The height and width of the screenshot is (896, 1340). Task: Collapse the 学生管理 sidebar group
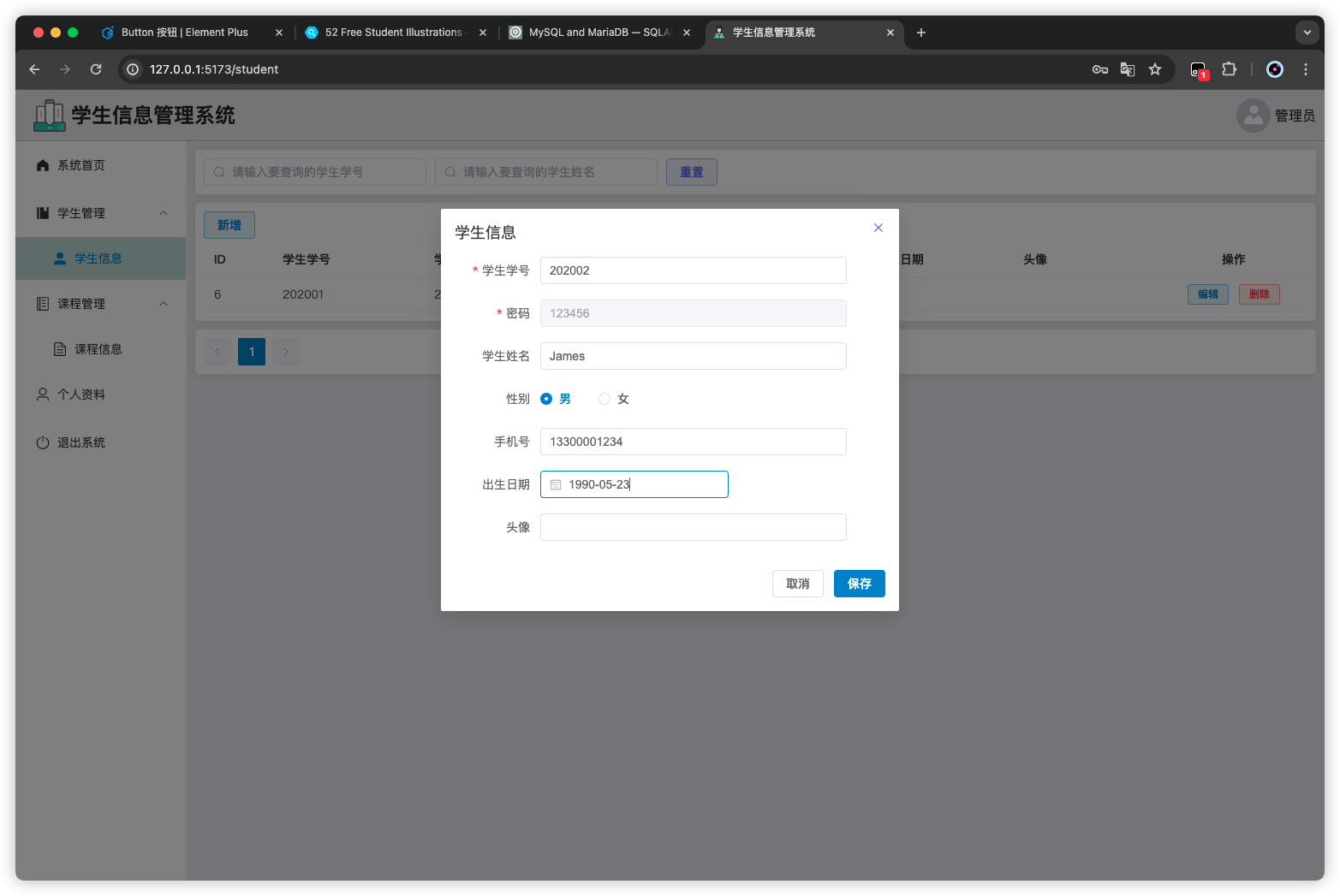(x=101, y=213)
